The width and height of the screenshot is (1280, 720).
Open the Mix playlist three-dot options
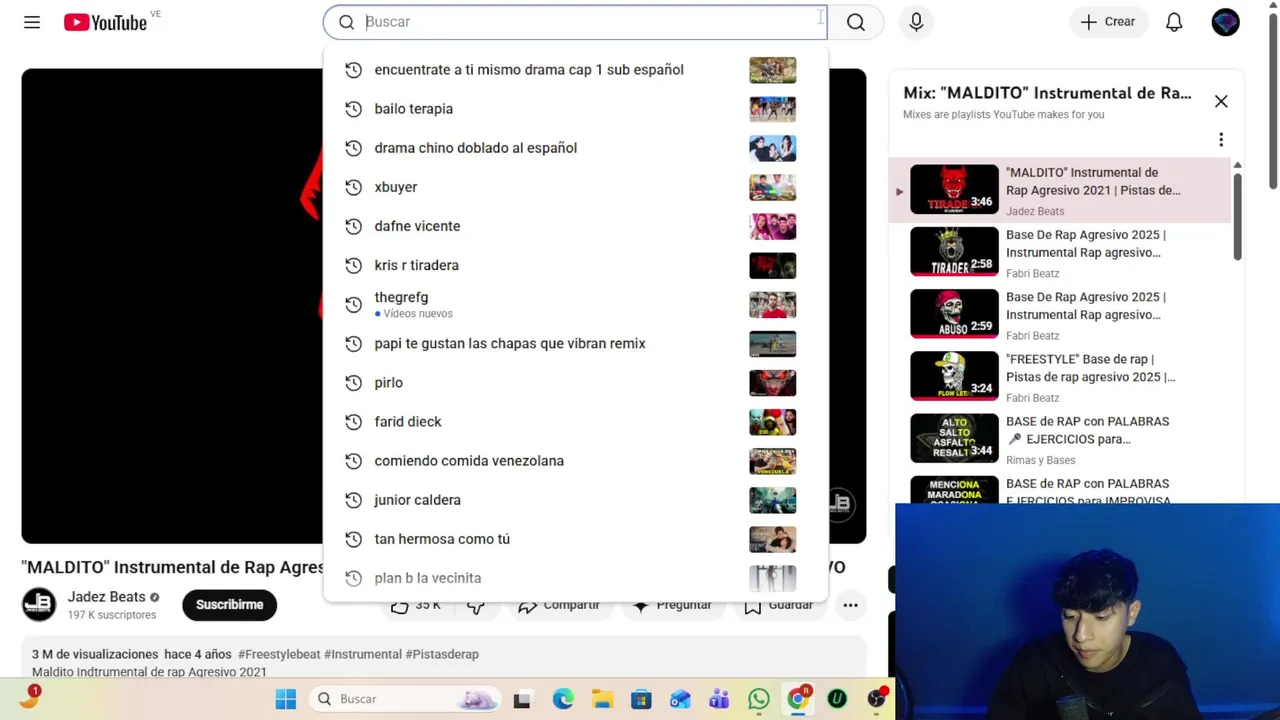click(1221, 140)
